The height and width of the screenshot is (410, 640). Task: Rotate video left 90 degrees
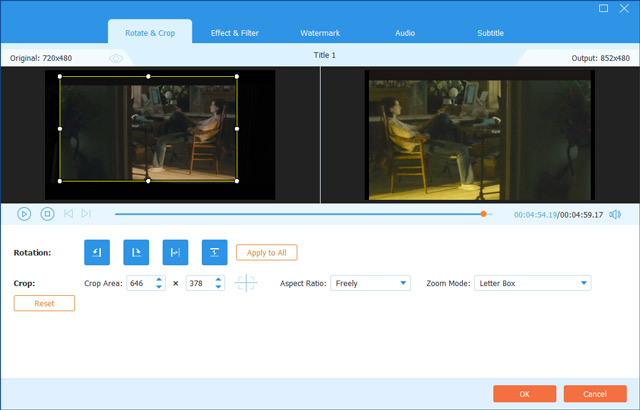(97, 252)
